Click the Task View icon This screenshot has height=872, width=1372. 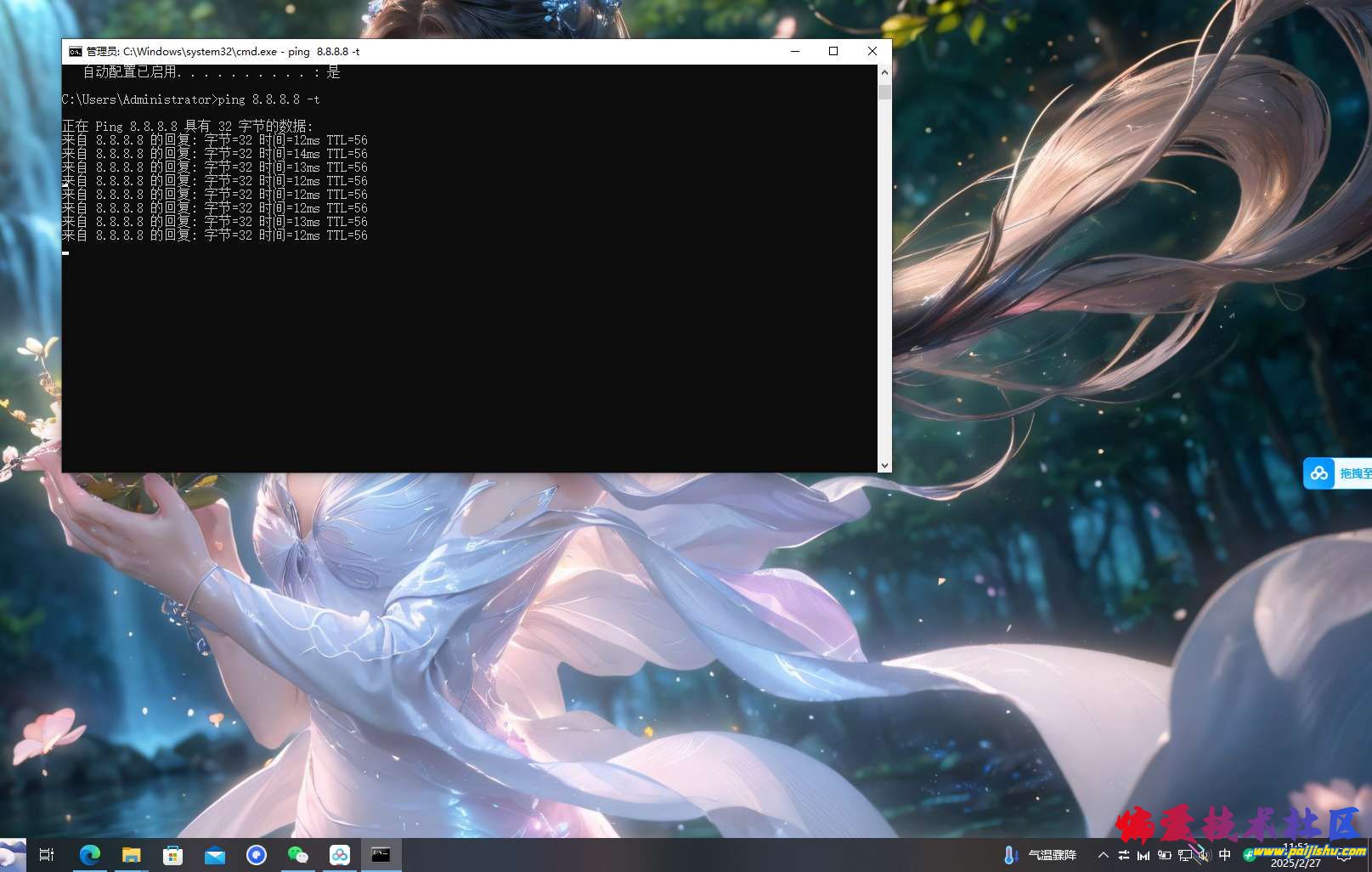(x=47, y=855)
